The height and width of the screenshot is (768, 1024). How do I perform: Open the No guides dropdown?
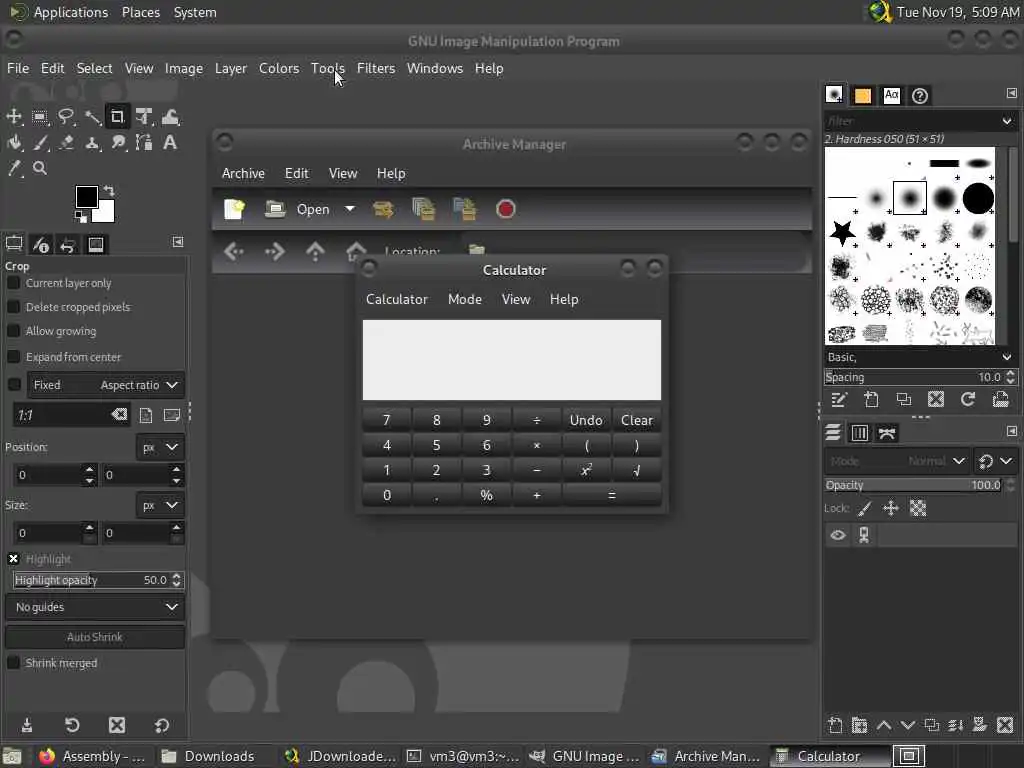[x=95, y=607]
